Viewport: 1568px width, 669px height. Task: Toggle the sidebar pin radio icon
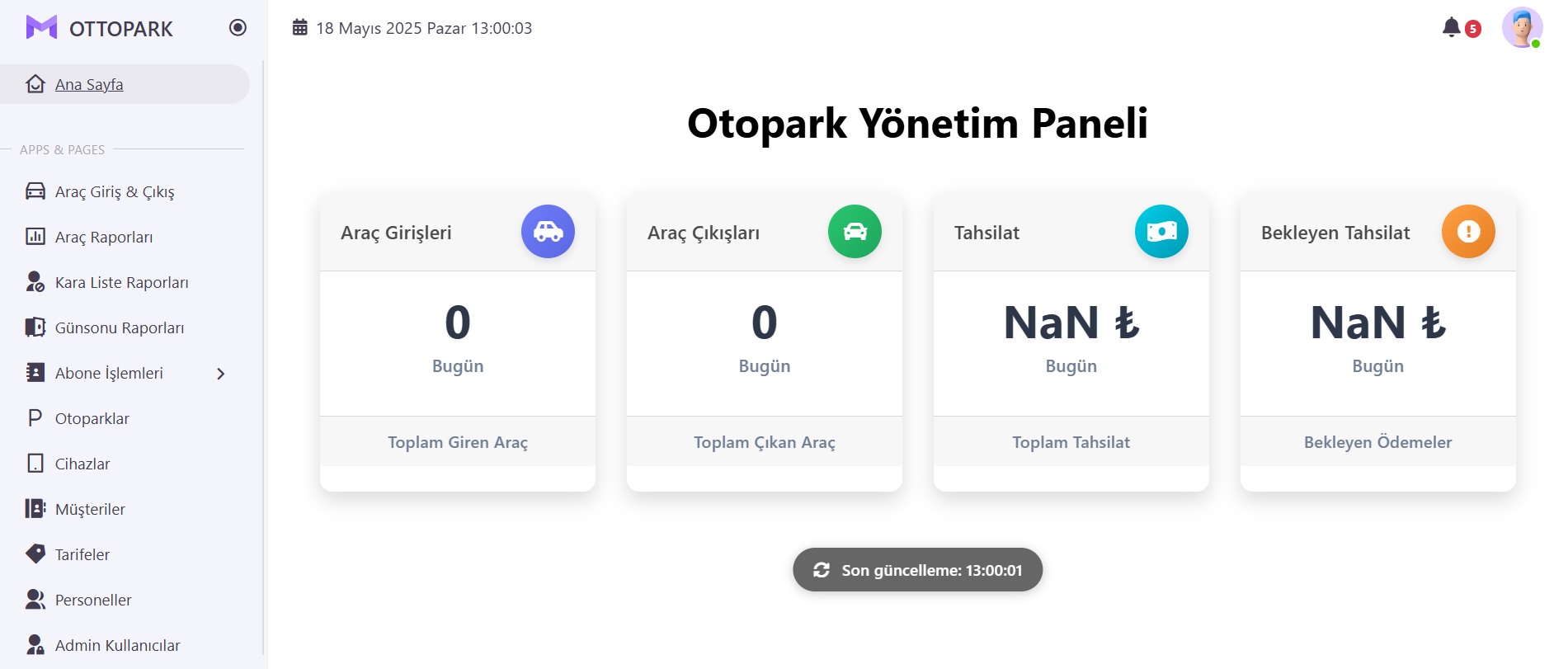[x=238, y=28]
